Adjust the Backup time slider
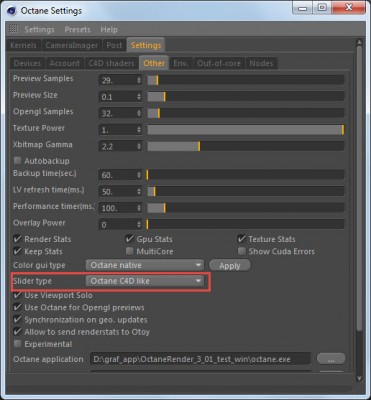Image resolution: width=371 pixels, height=400 pixels. 246,175
